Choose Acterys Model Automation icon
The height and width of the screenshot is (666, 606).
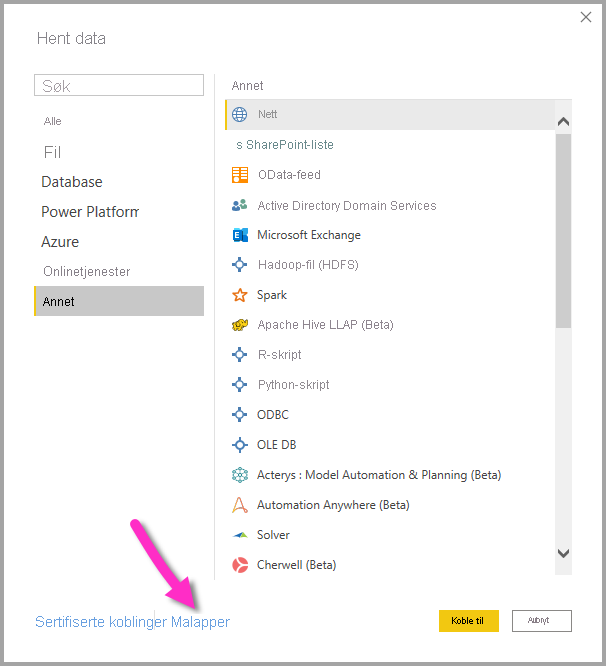240,475
